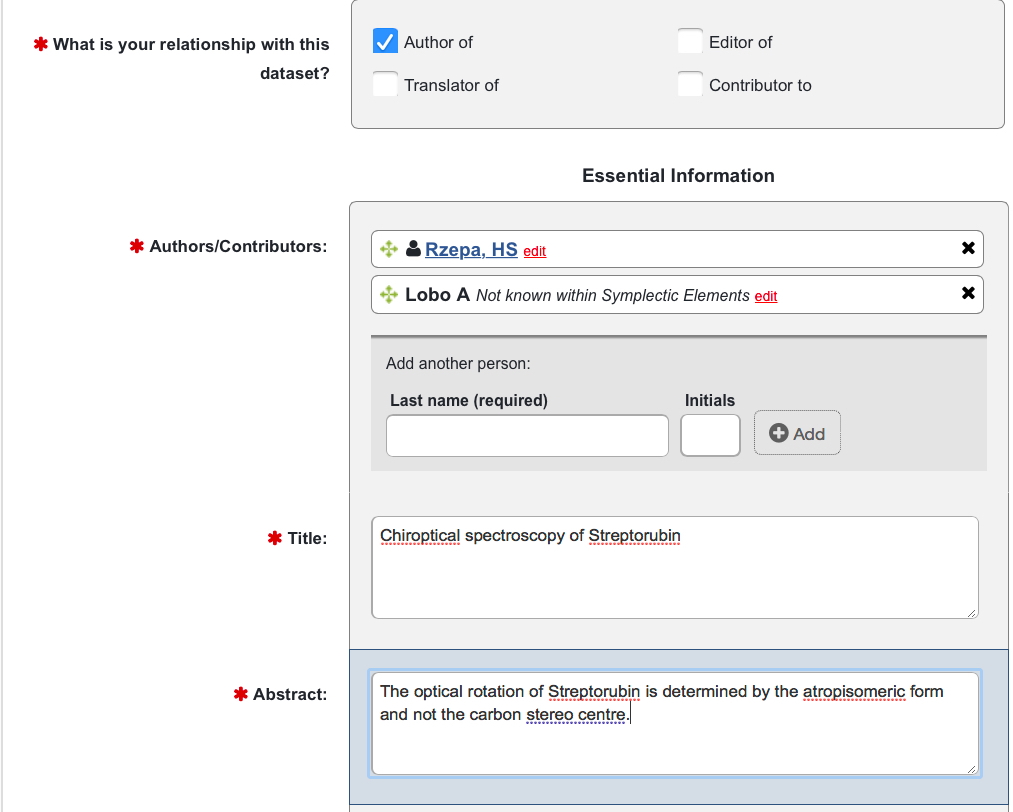
Task: Enable the Translator of checkbox
Action: tap(385, 84)
